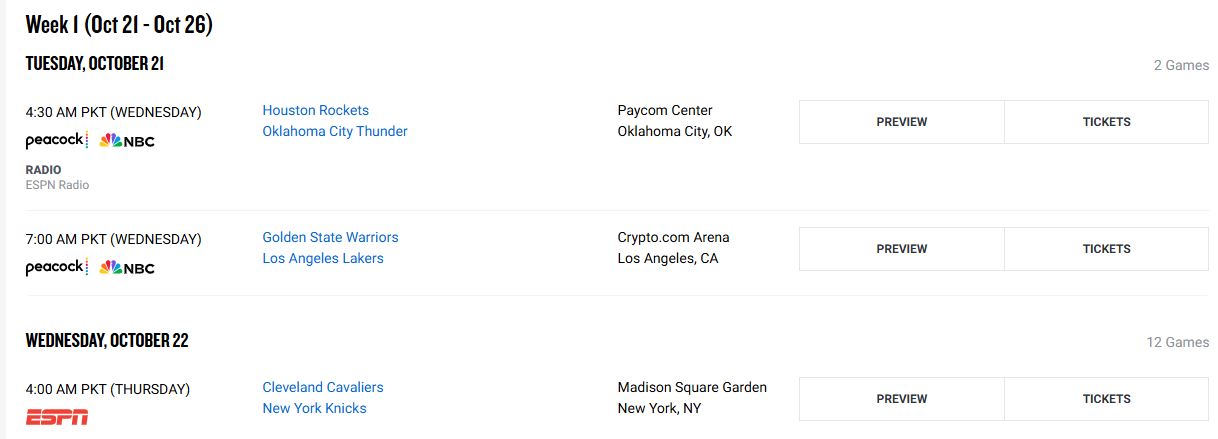
Task: Preview the Cavaliers vs Knicks game
Action: (x=902, y=399)
